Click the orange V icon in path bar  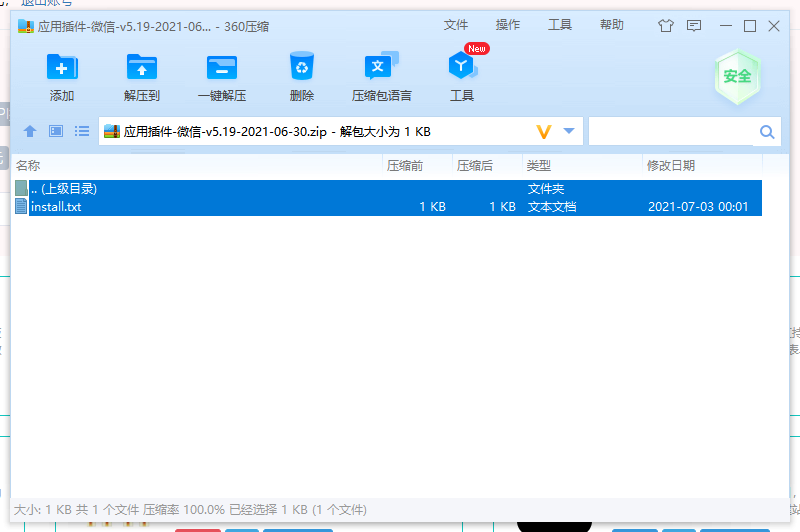click(x=544, y=132)
